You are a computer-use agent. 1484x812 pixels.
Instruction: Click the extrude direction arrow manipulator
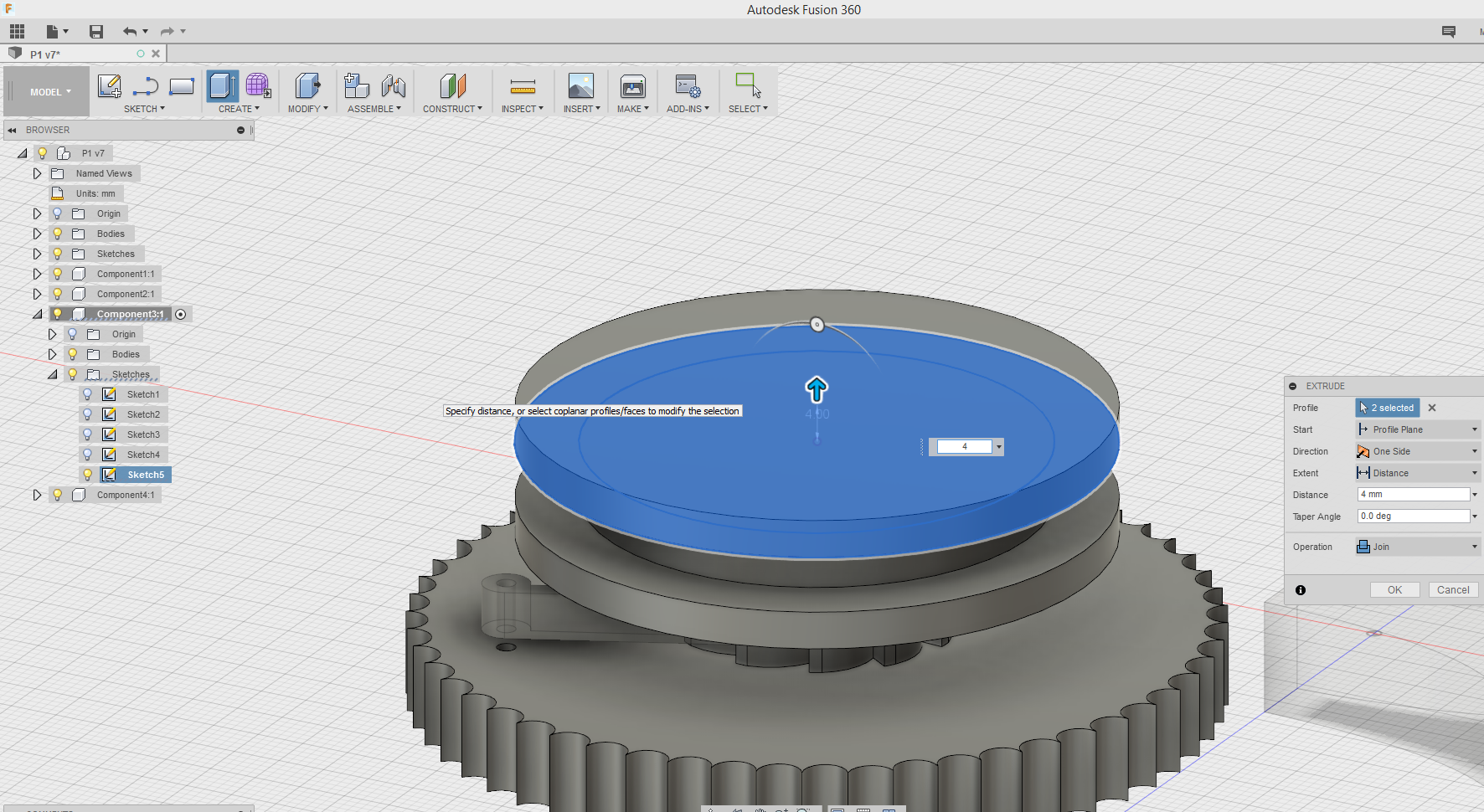[817, 389]
